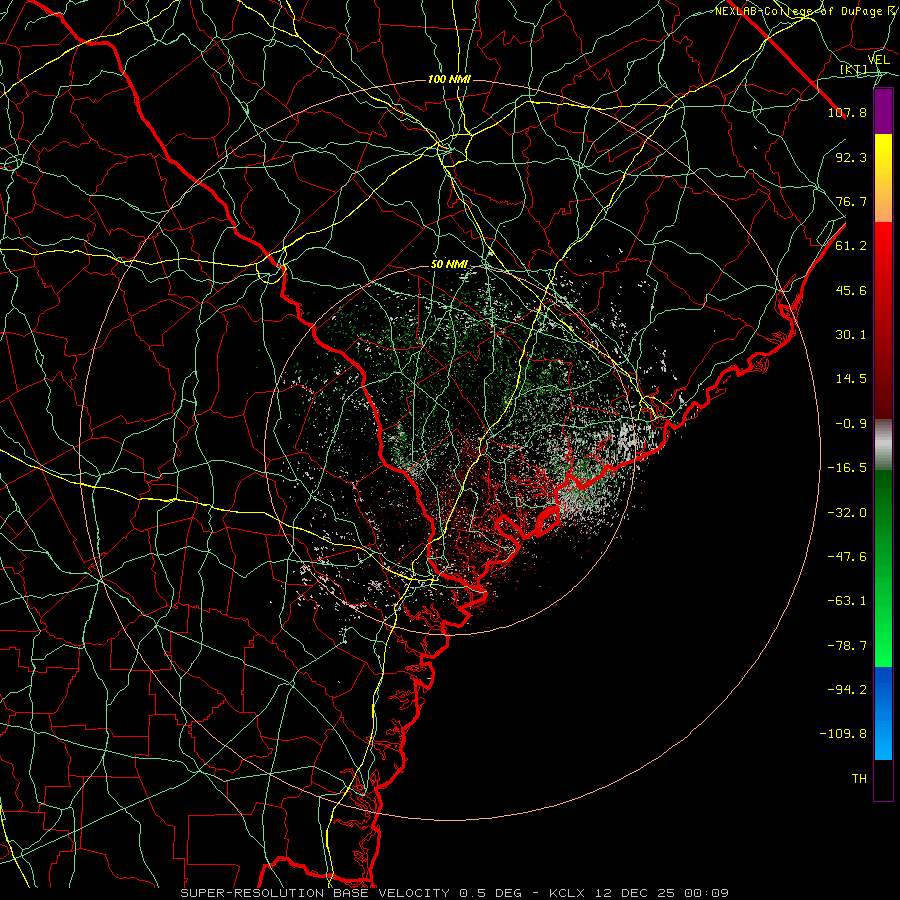
Task: Click the "TH" legend label
Action: (859, 779)
